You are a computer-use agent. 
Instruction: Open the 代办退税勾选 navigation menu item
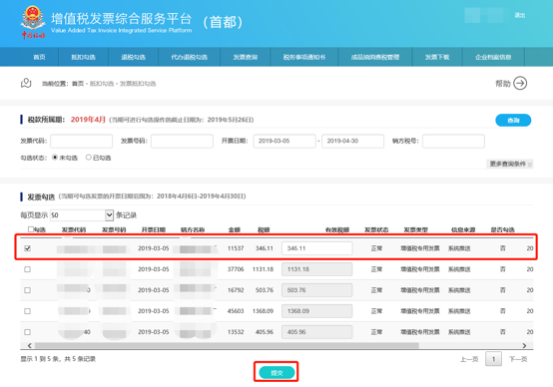189,57
